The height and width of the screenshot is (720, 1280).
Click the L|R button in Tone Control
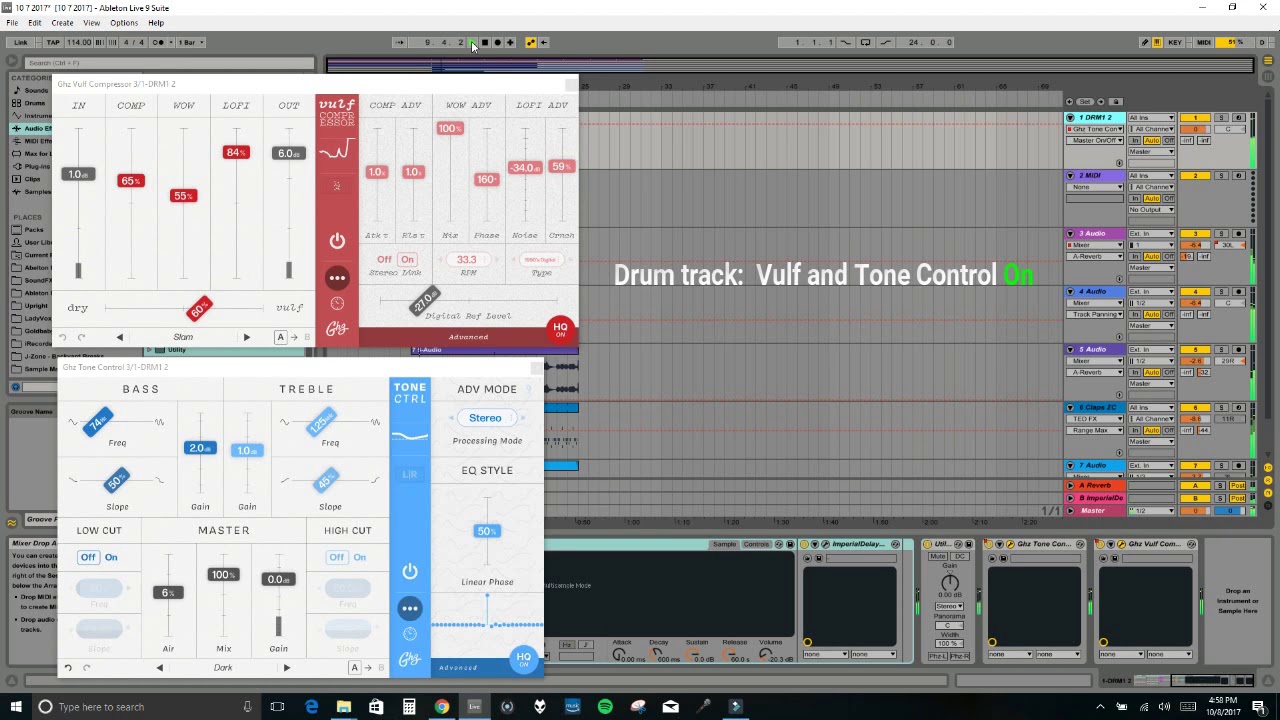[410, 474]
